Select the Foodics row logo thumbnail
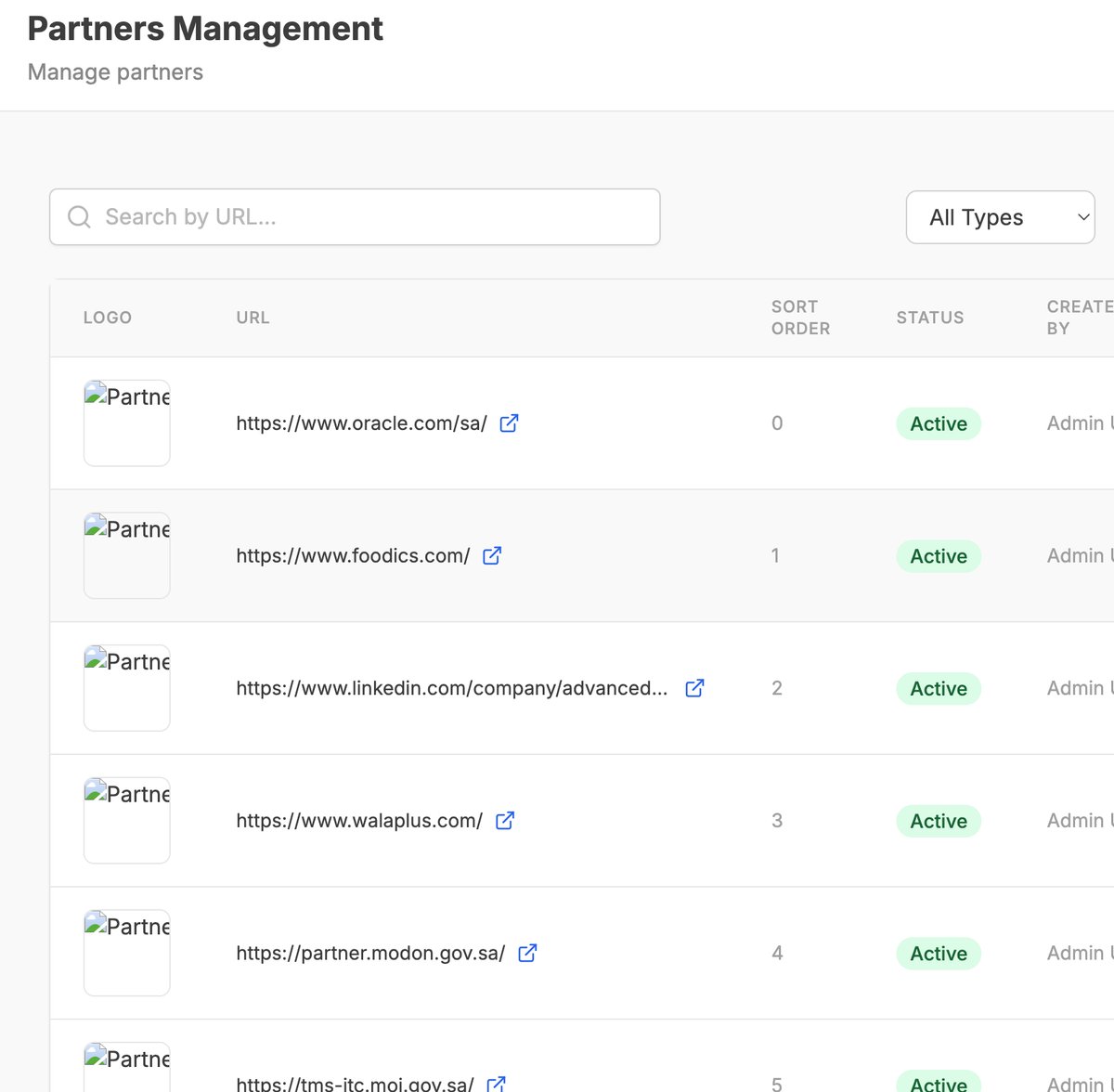Image resolution: width=1114 pixels, height=1092 pixels. (127, 556)
